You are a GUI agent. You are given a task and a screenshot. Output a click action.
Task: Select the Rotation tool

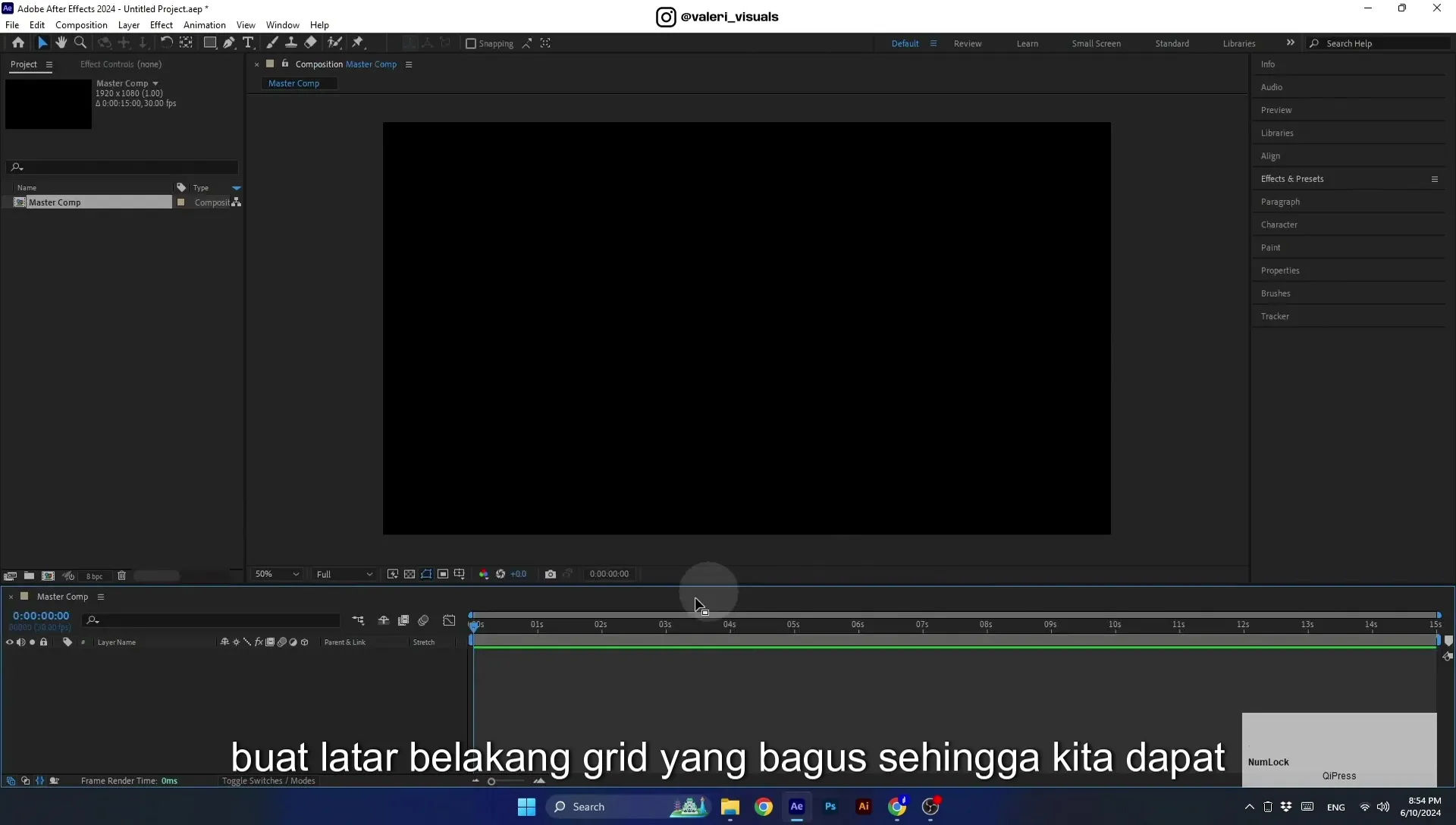pos(166,43)
